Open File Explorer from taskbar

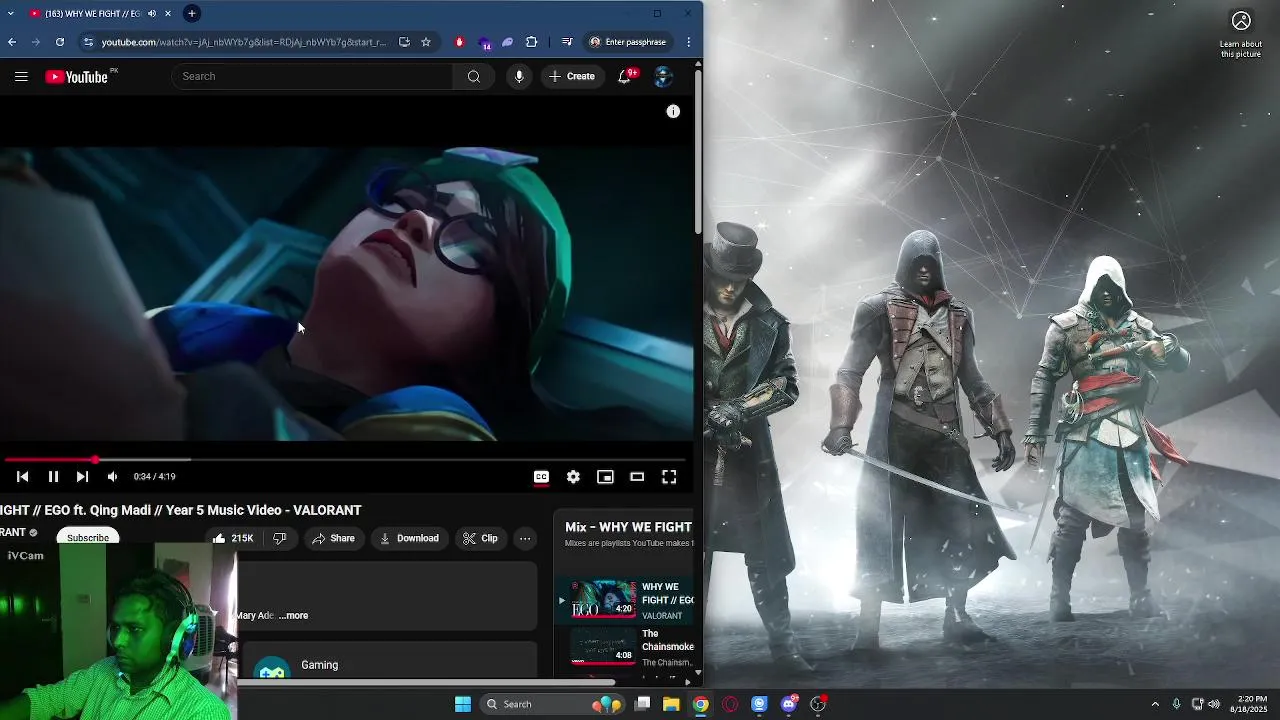tap(671, 704)
